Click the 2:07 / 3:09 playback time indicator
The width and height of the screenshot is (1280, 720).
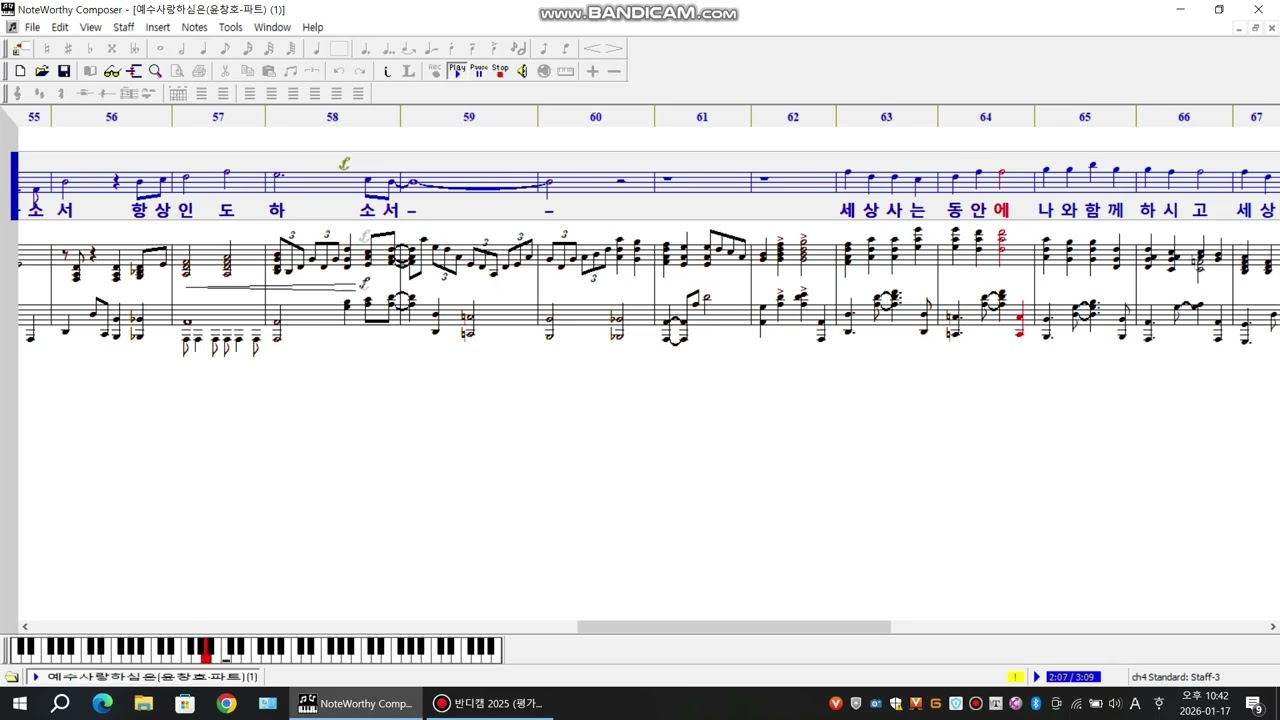(x=1073, y=677)
